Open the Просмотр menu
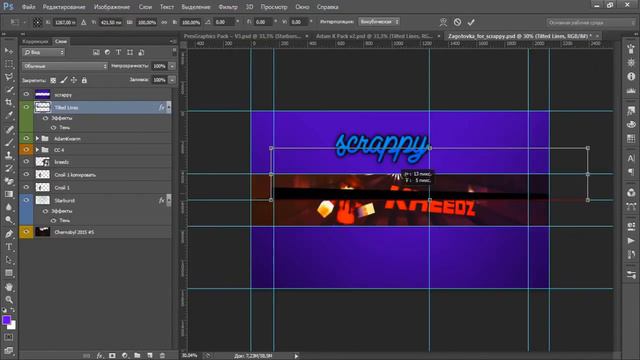This screenshot has height=360, width=640. 274,7
